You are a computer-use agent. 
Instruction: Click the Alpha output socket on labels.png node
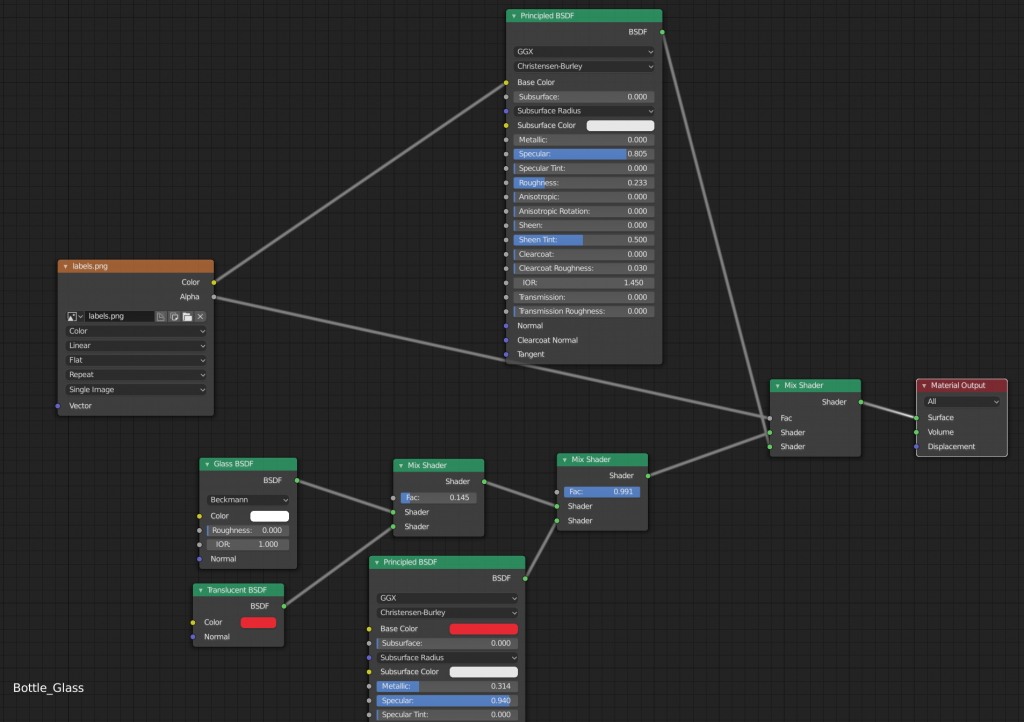[214, 297]
